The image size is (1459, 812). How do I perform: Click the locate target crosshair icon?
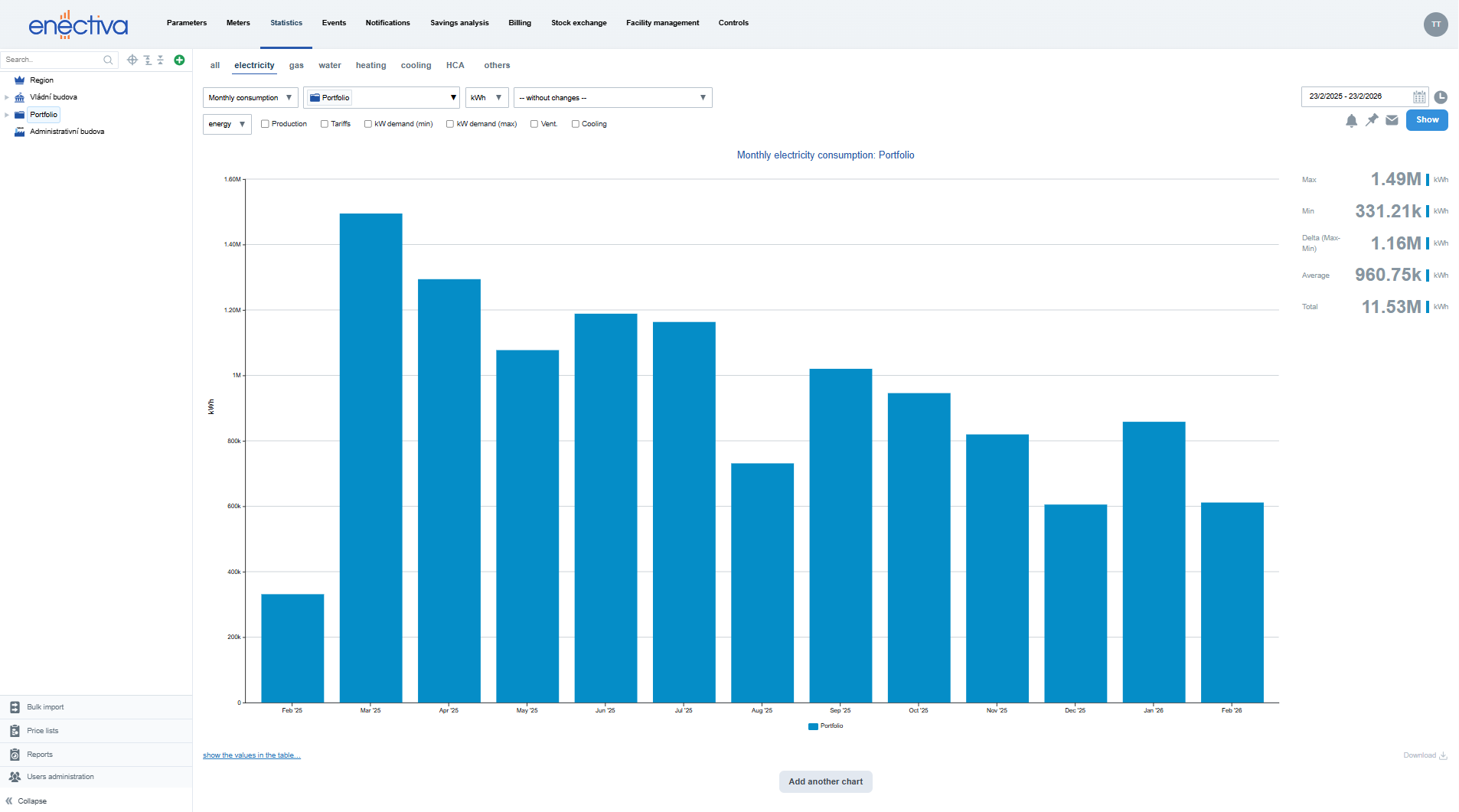click(132, 60)
